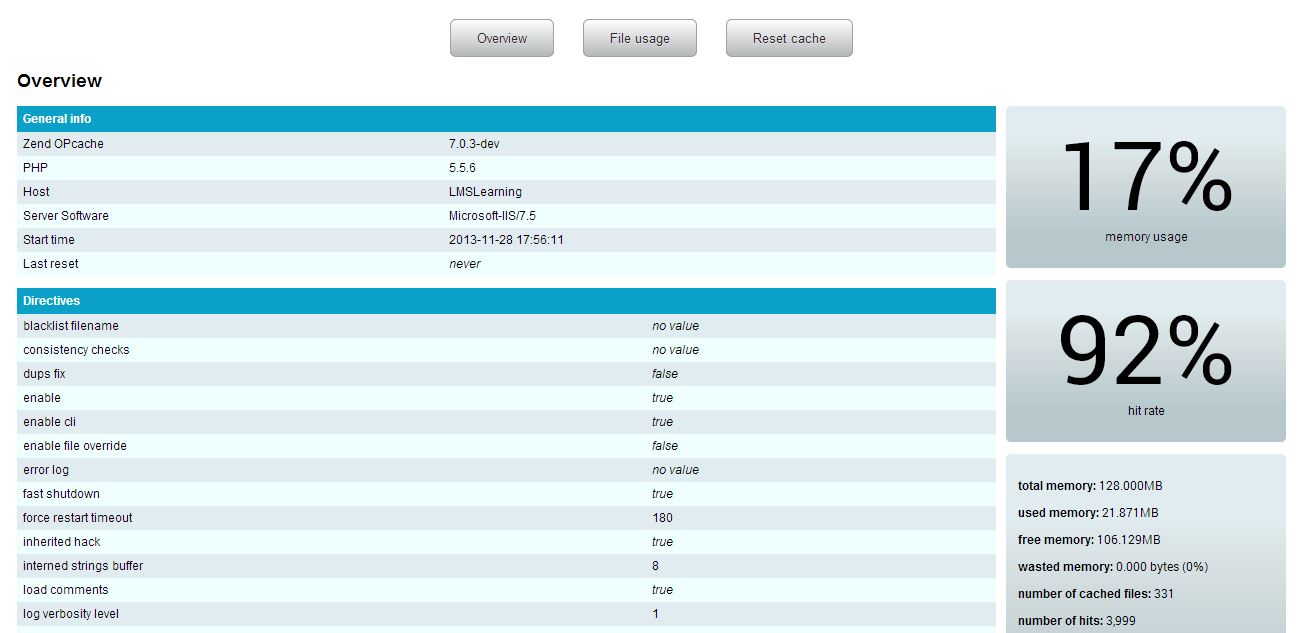Select the wasted memory 0.000 bytes line
Screen dimensions: 1303x633
point(1113,567)
